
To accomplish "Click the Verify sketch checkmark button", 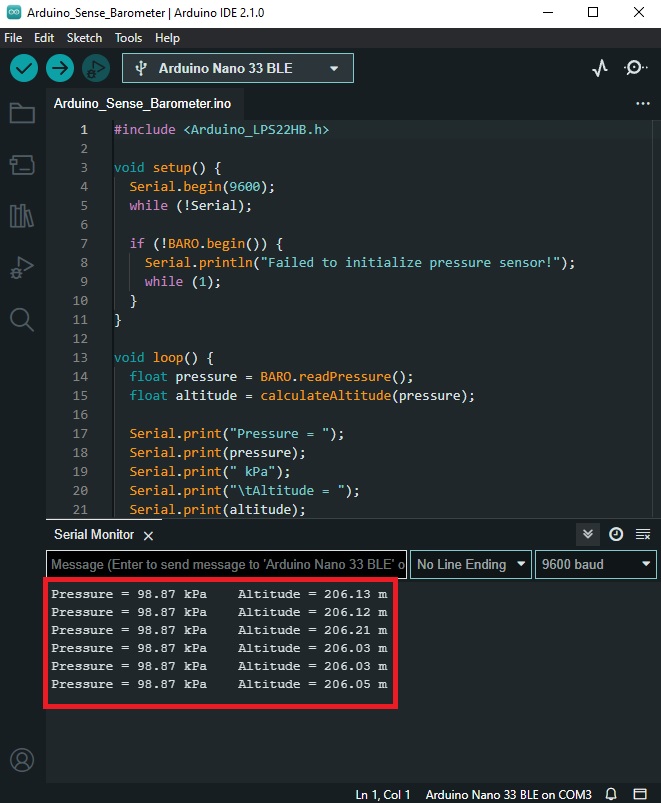I will click(x=24, y=68).
